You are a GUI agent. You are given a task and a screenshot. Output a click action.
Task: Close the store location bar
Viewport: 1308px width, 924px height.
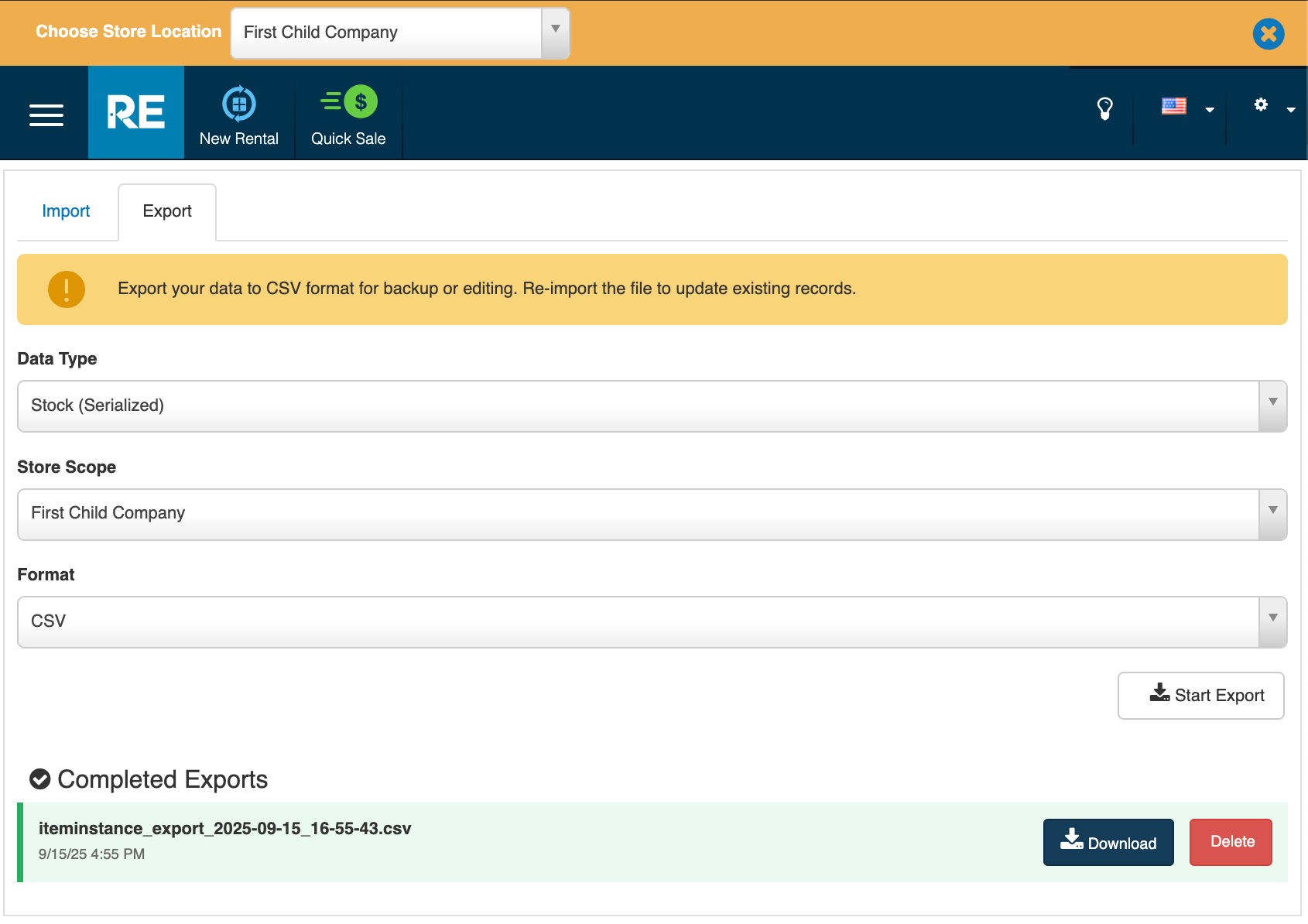[x=1268, y=33]
